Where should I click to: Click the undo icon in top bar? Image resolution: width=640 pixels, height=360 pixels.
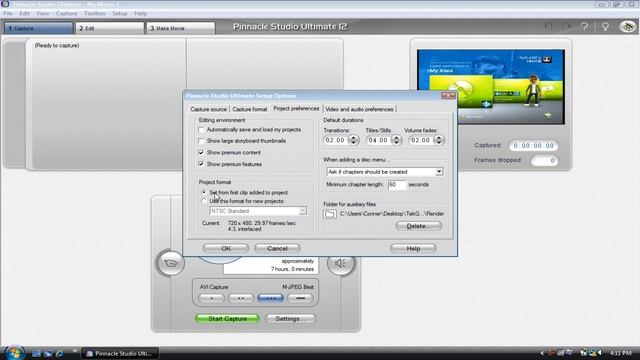549,27
